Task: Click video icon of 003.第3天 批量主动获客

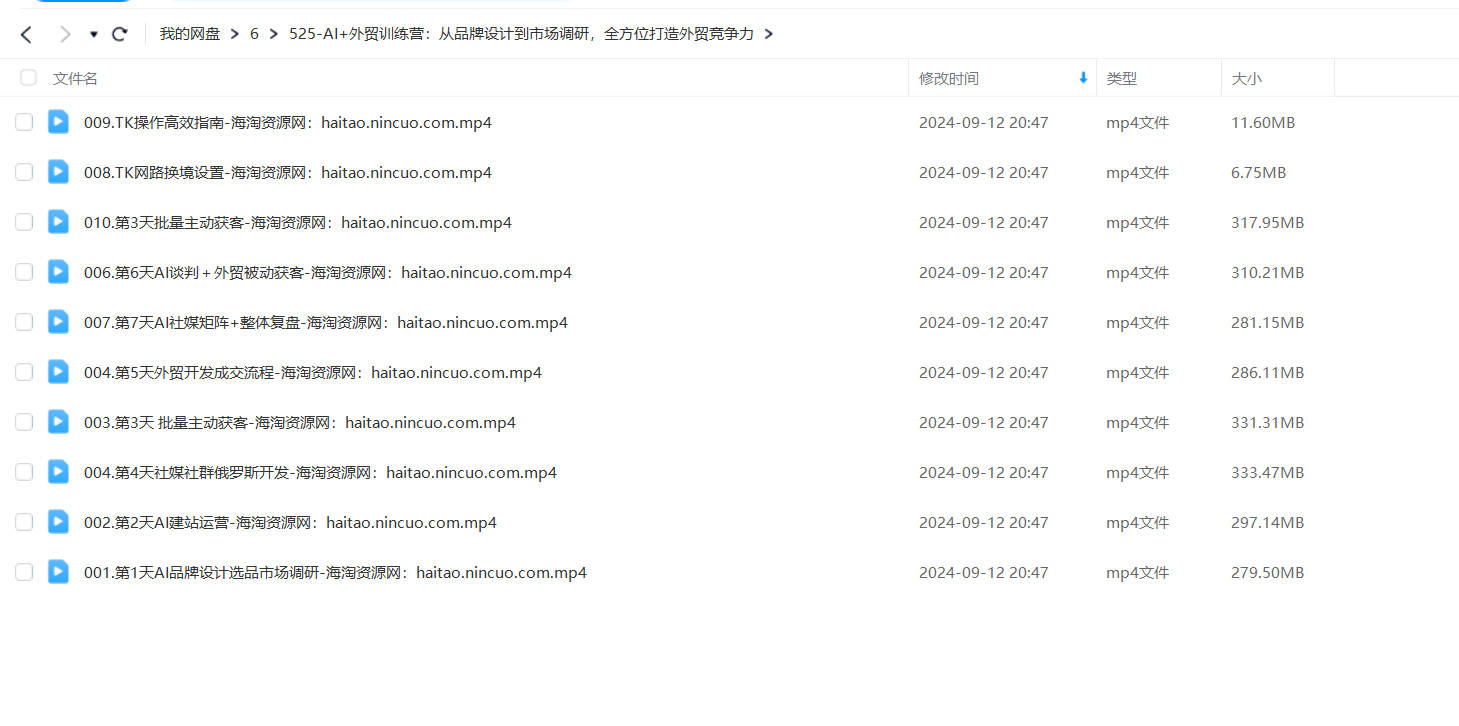Action: [59, 421]
